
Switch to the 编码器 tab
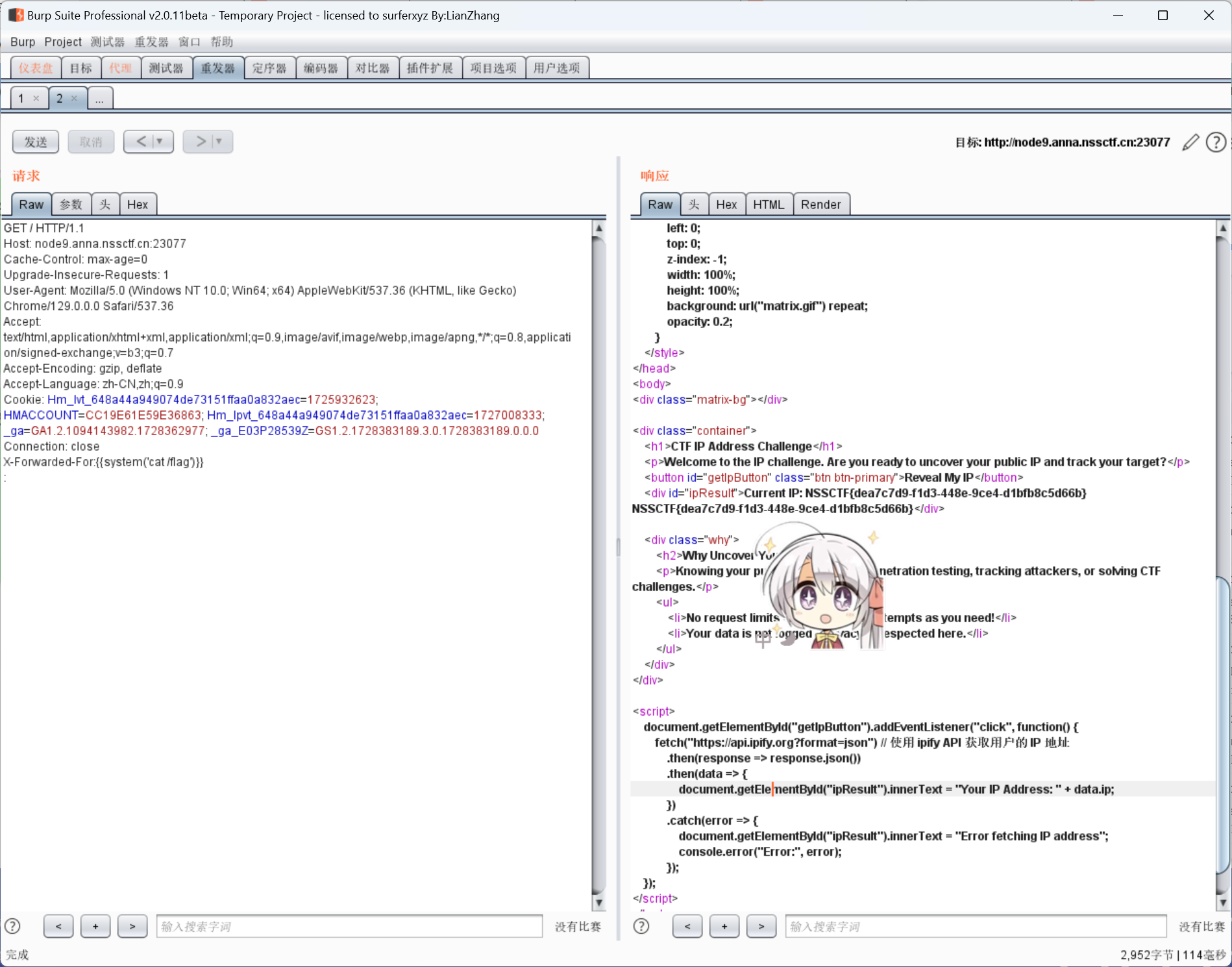coord(321,68)
